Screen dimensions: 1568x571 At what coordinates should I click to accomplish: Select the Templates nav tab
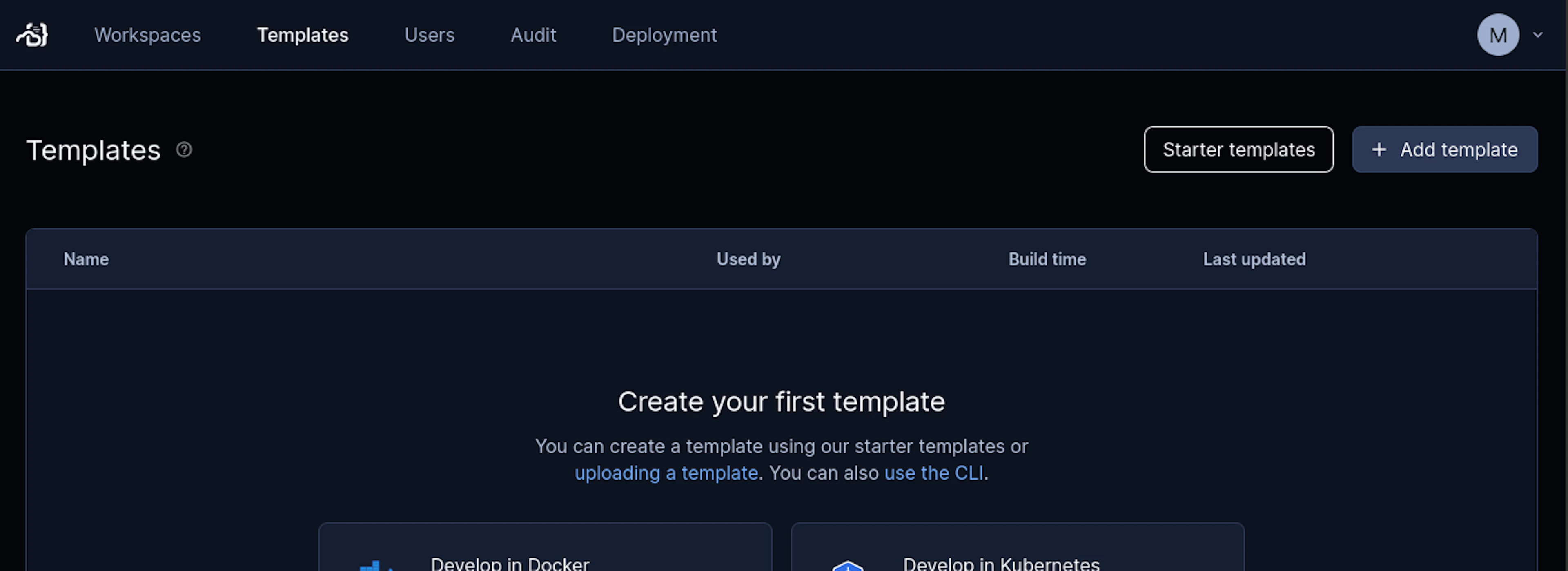pyautogui.click(x=303, y=35)
